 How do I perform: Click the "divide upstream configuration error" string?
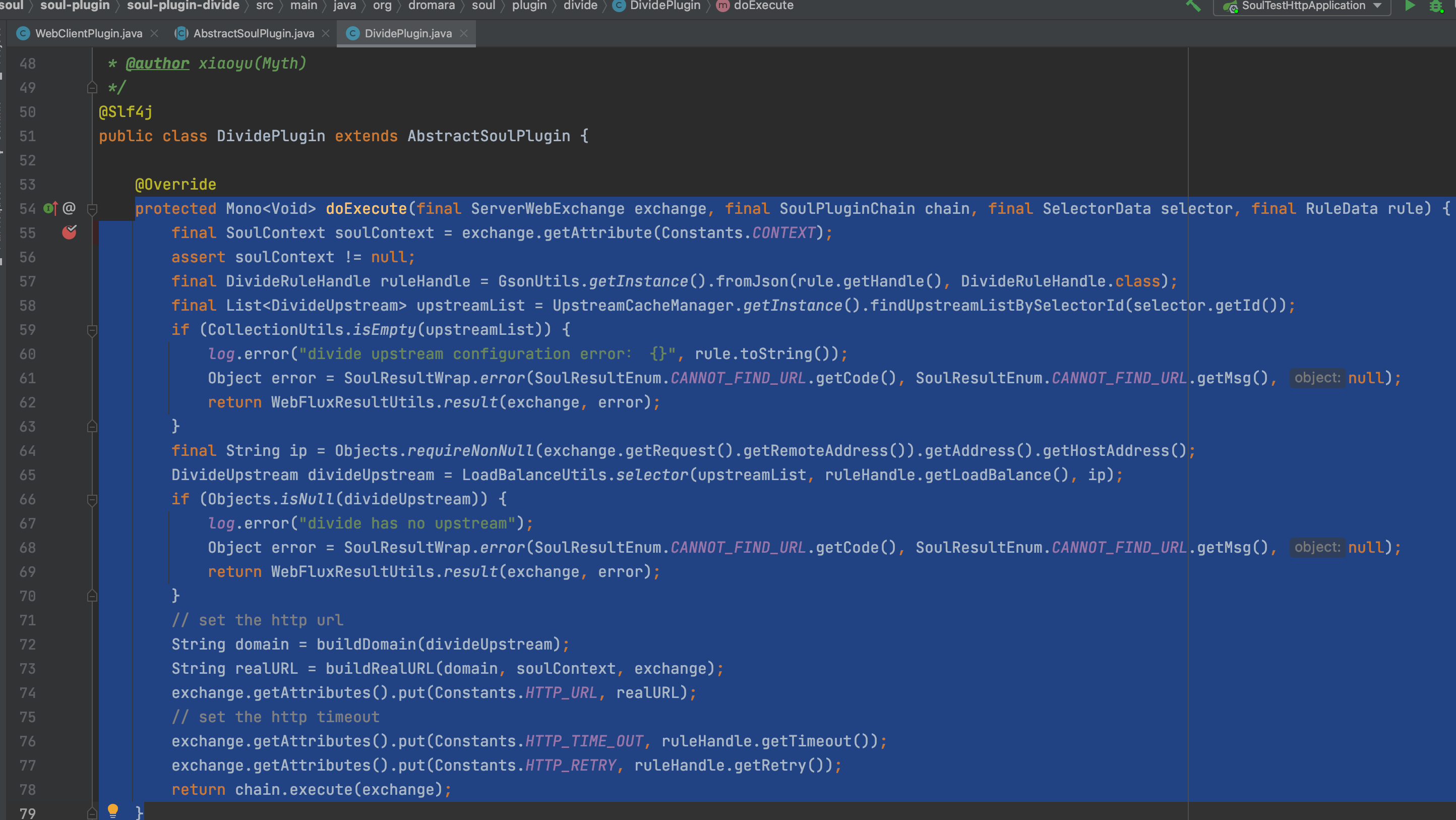tap(488, 354)
